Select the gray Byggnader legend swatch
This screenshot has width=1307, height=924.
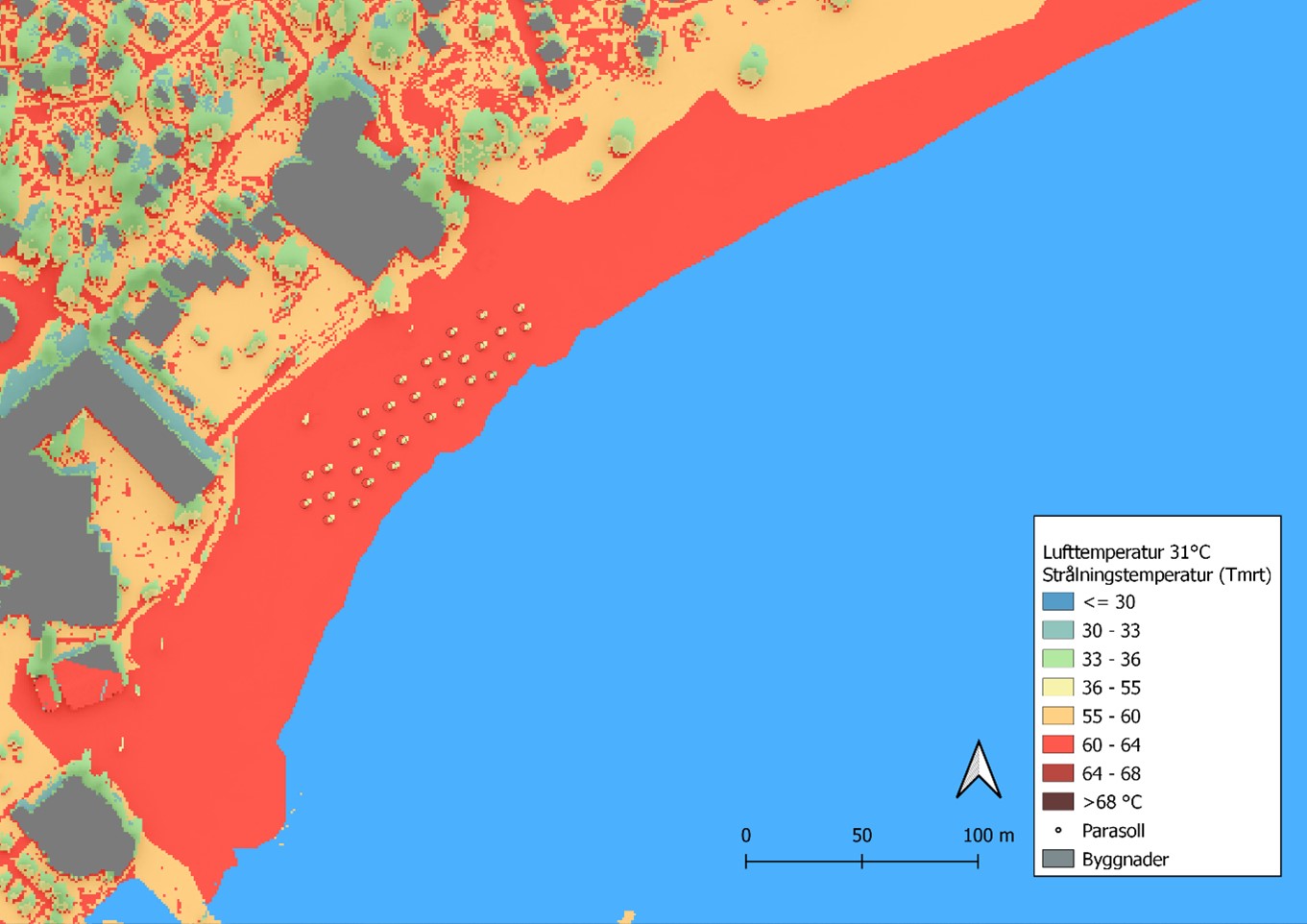(x=1057, y=859)
